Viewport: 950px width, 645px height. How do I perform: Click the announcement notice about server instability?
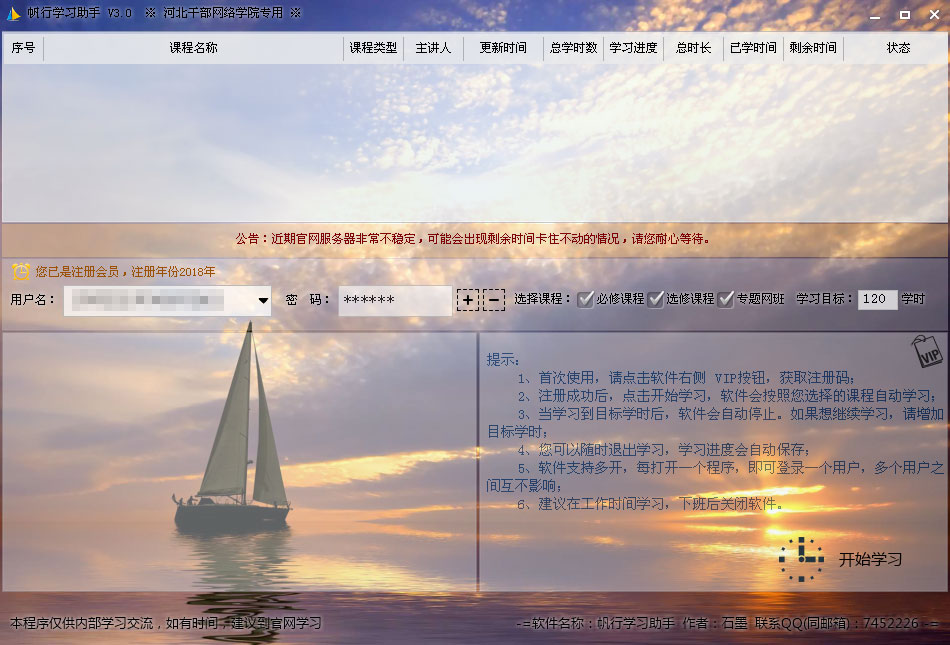(x=474, y=239)
